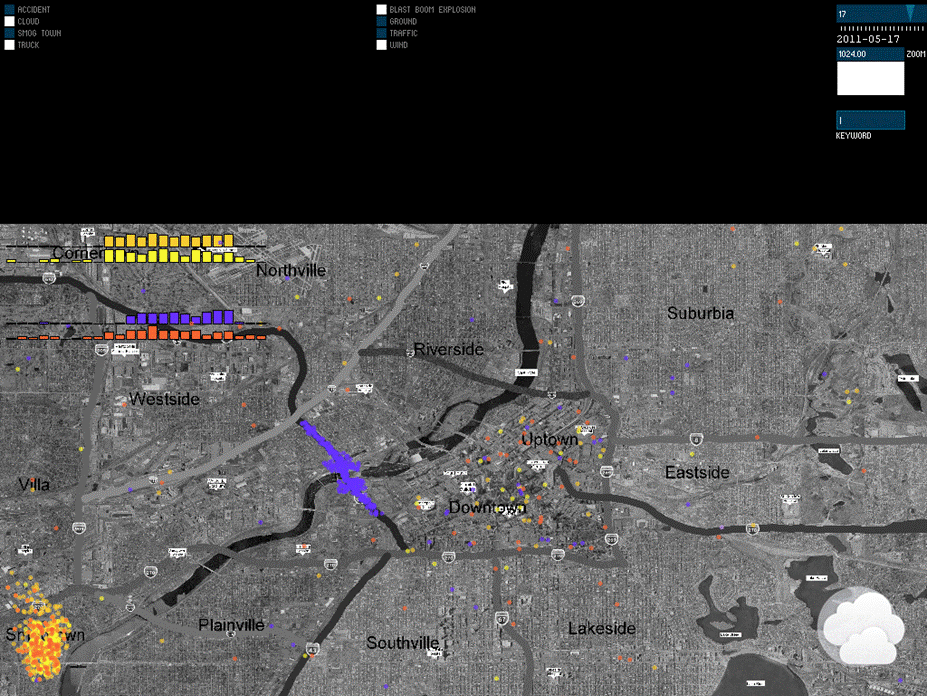Toggle the ACCIDENT keyword checkbox
The image size is (927, 696).
point(10,10)
